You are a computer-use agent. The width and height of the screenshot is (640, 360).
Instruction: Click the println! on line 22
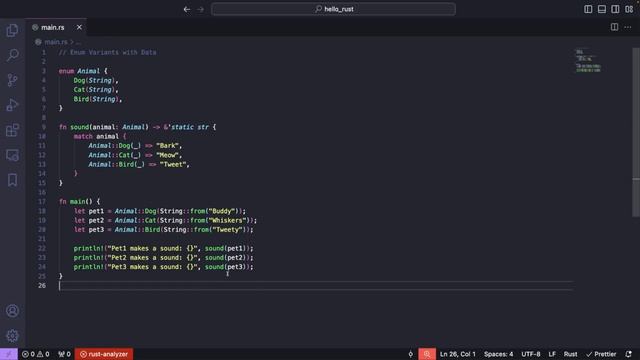pyautogui.click(x=89, y=248)
